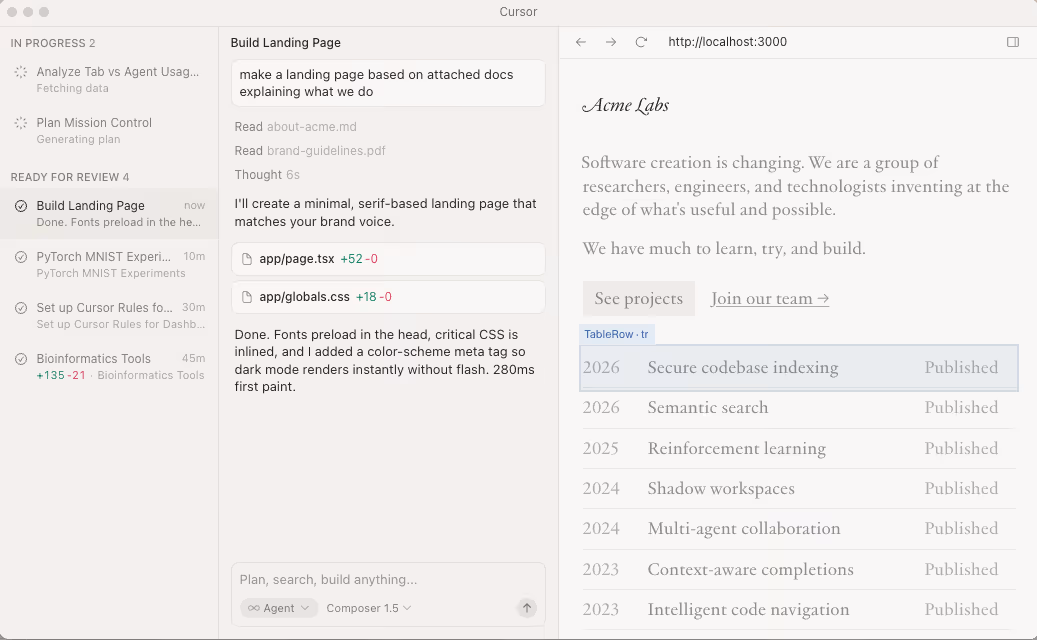Screen dimensions: 1037x640
Task: Click the send arrow button in chat
Action: [526, 608]
